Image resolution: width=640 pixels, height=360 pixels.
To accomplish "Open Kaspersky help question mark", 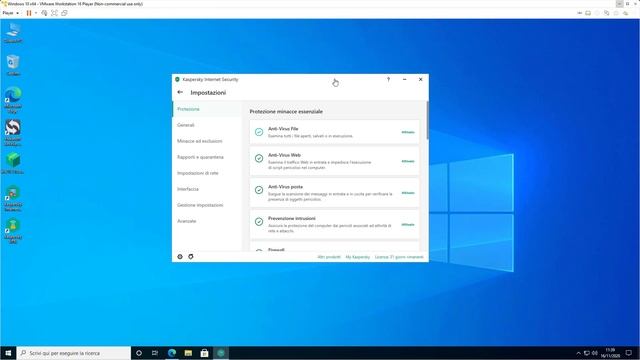I will pyautogui.click(x=388, y=79).
